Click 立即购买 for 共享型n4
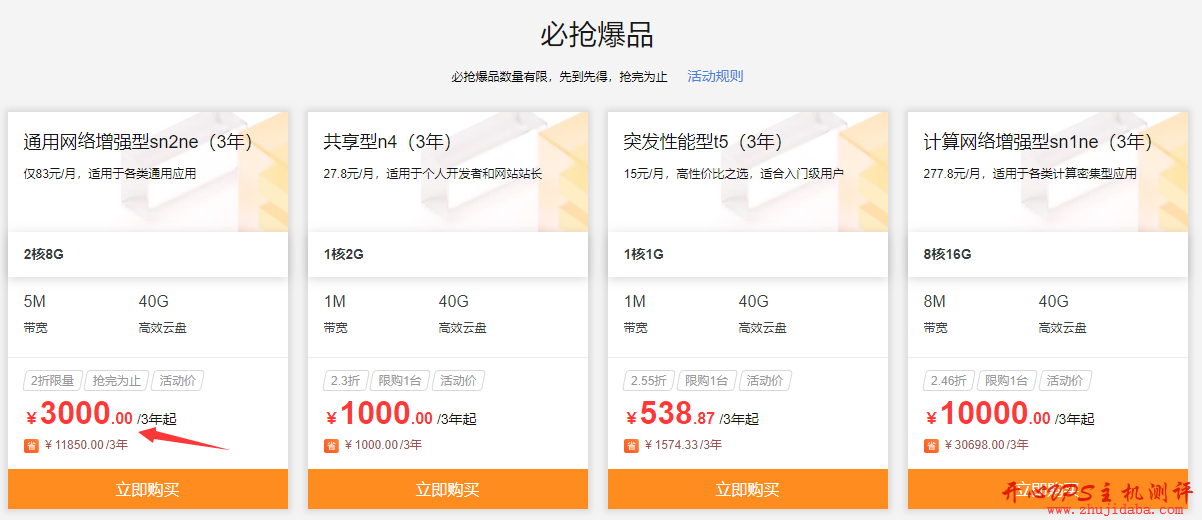 (448, 489)
